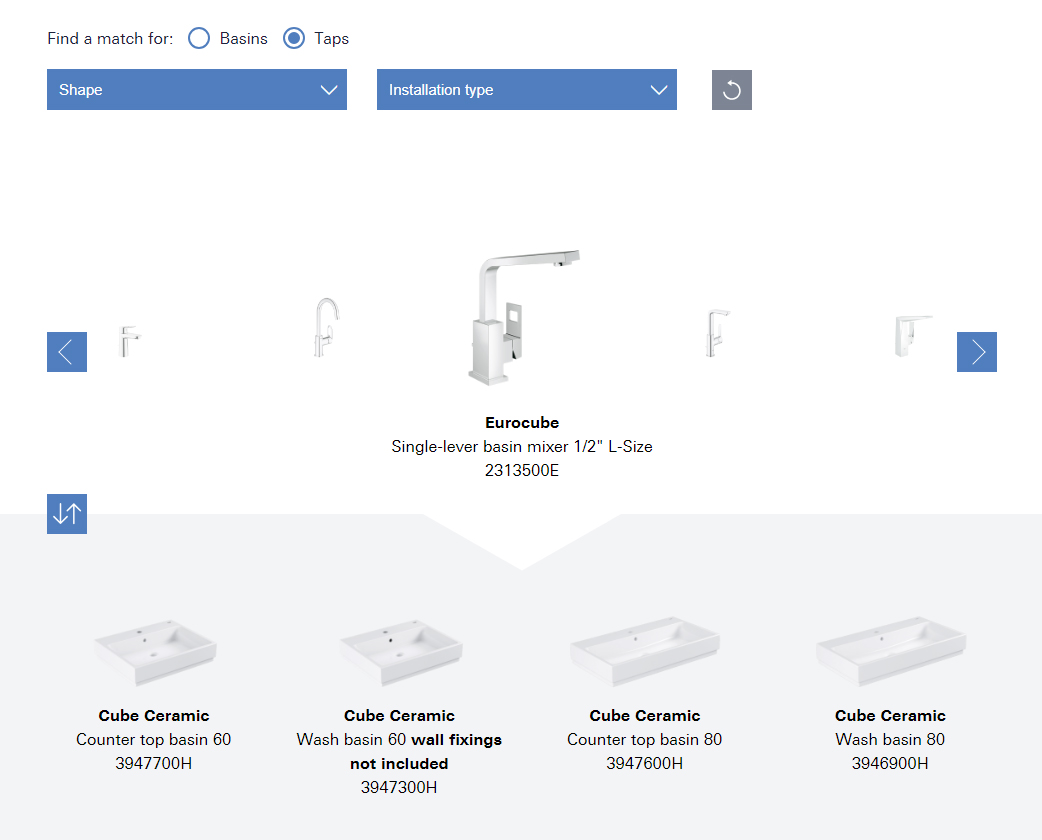1042x840 pixels.
Task: Click the text 'Wash basin 80'
Action: [890, 740]
